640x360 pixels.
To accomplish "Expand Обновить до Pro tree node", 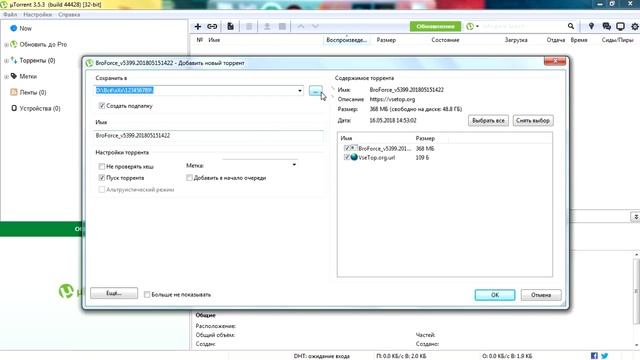I will point(6,44).
